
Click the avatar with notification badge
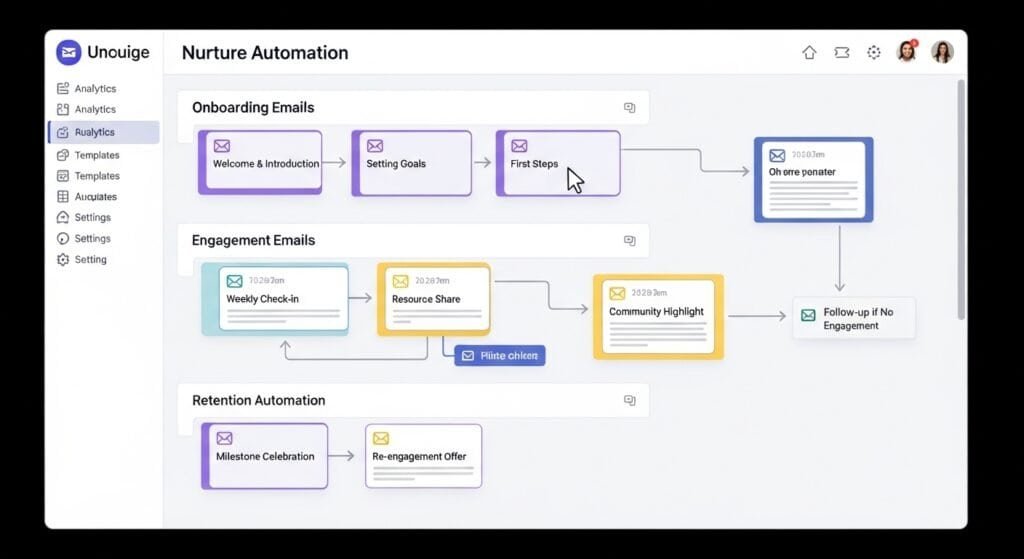pyautogui.click(x=907, y=52)
